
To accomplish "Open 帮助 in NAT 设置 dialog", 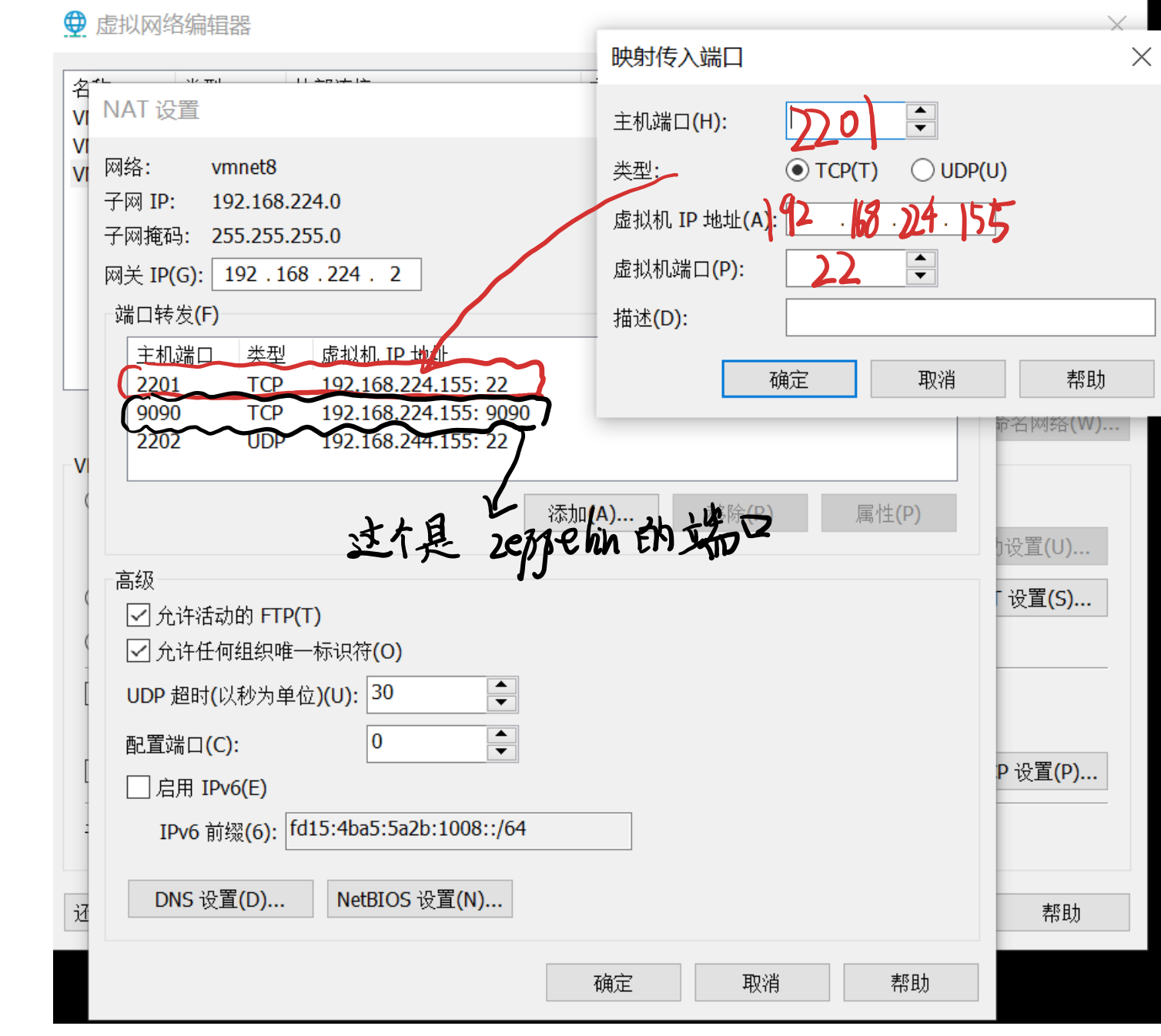I will pyautogui.click(x=911, y=982).
